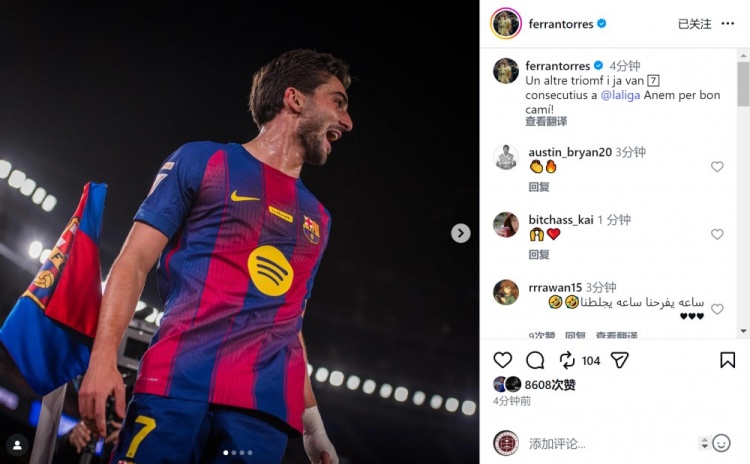
Task: Show tagged people on the photo
Action: click(16, 444)
